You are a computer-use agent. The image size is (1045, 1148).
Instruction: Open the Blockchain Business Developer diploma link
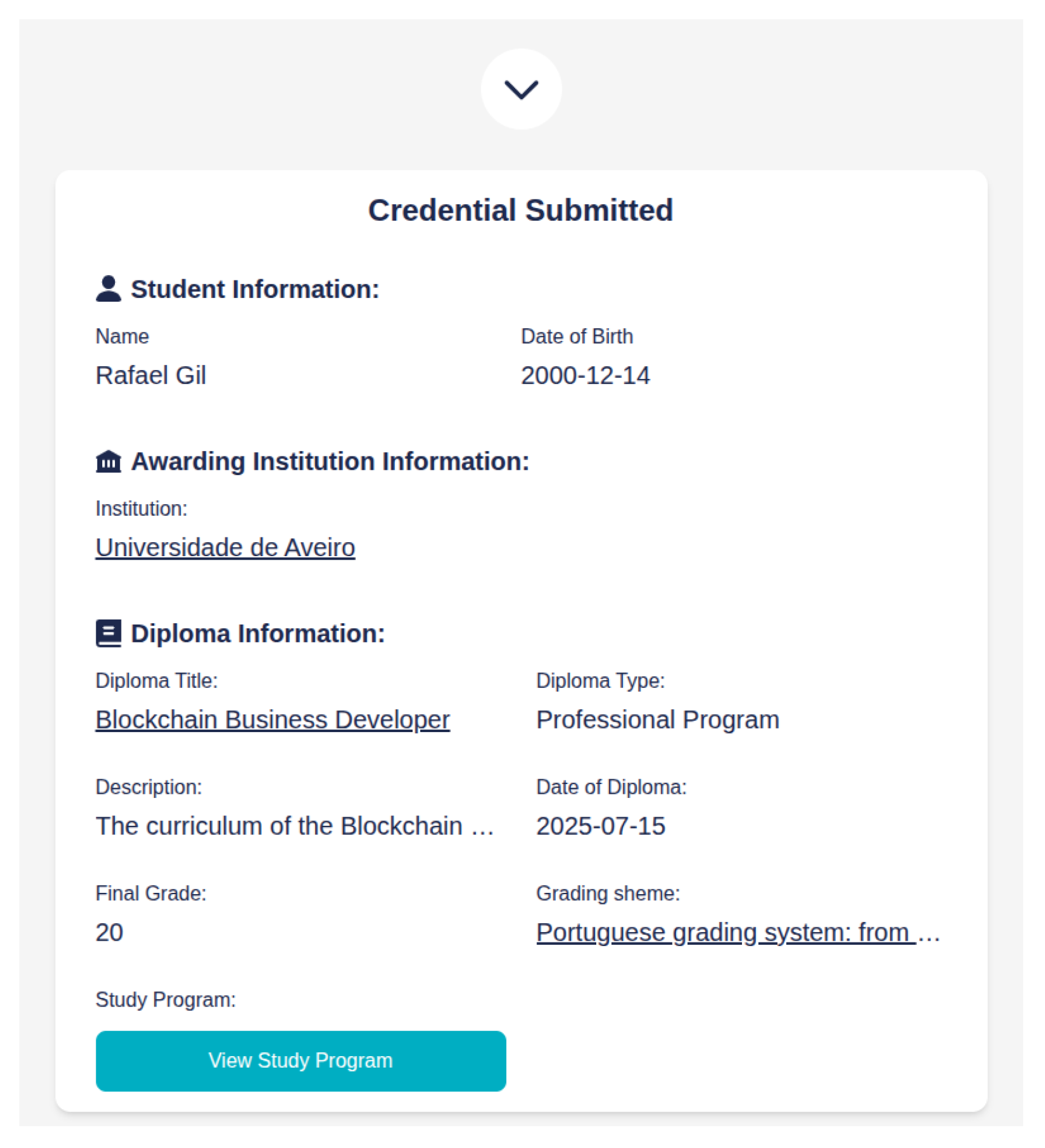click(x=272, y=720)
